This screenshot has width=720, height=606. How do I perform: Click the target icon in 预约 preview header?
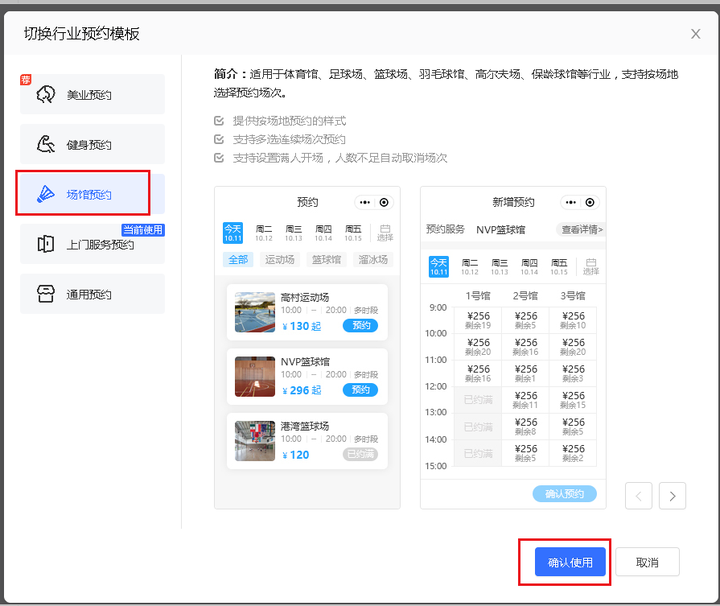tap(384, 202)
